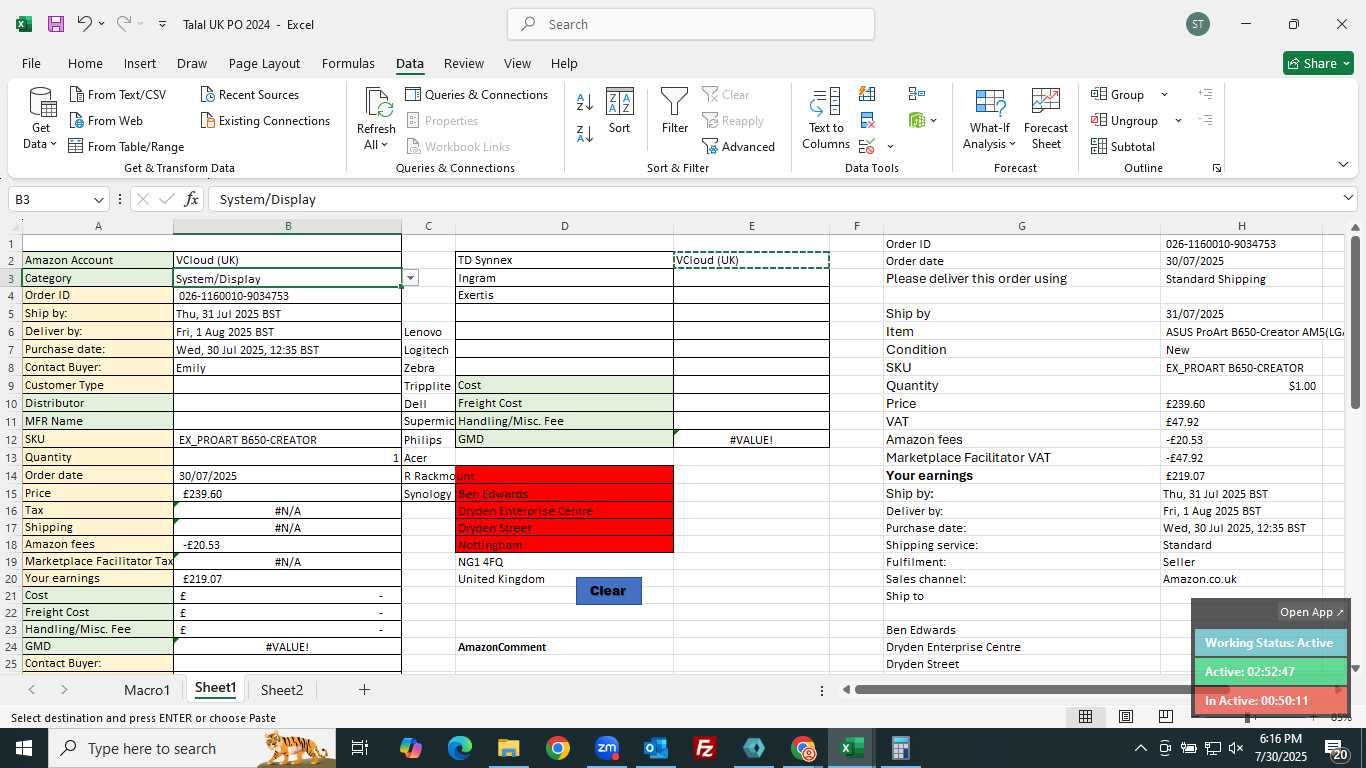Open the File menu
Viewport: 1366px width, 768px height.
point(31,63)
